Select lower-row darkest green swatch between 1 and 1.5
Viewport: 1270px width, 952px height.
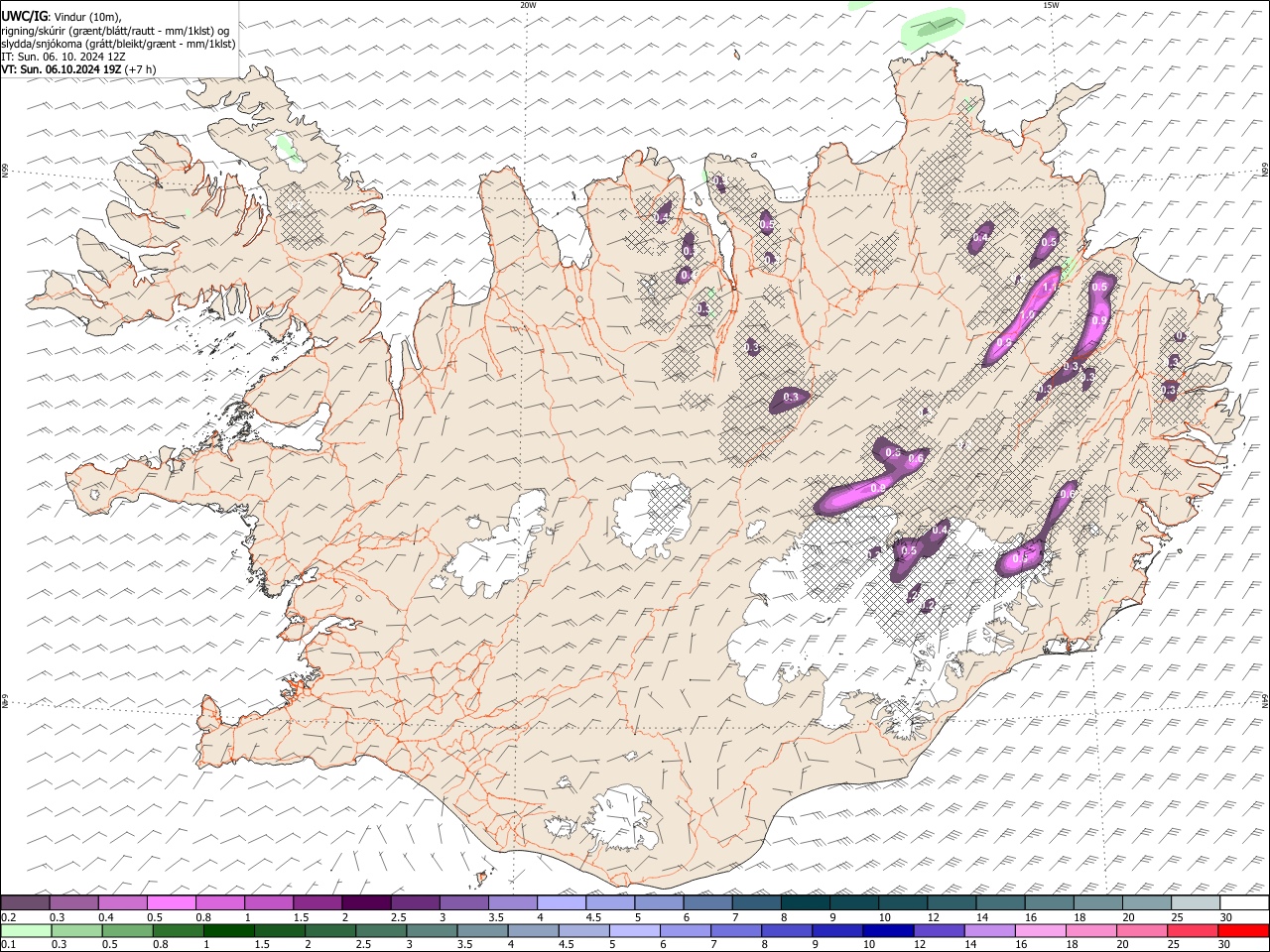click(228, 930)
